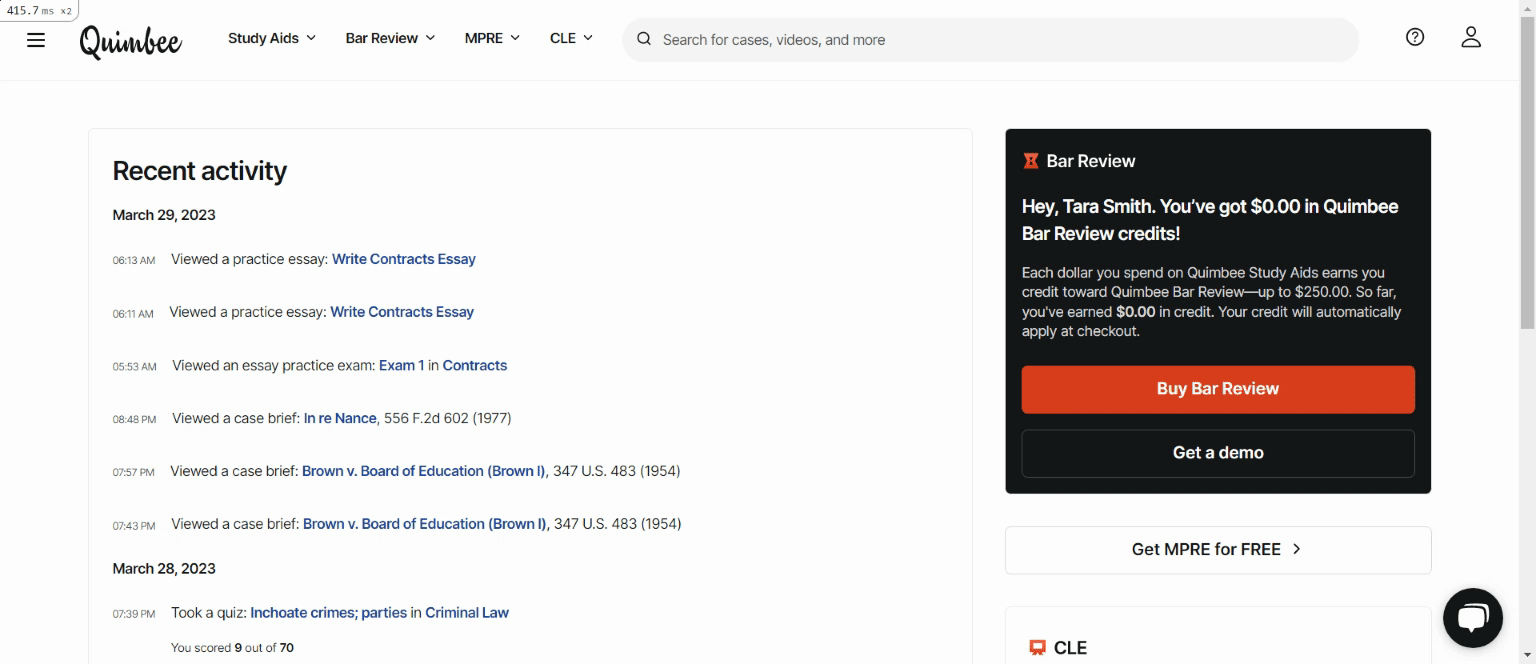Click the CLE card heading text

(1070, 648)
